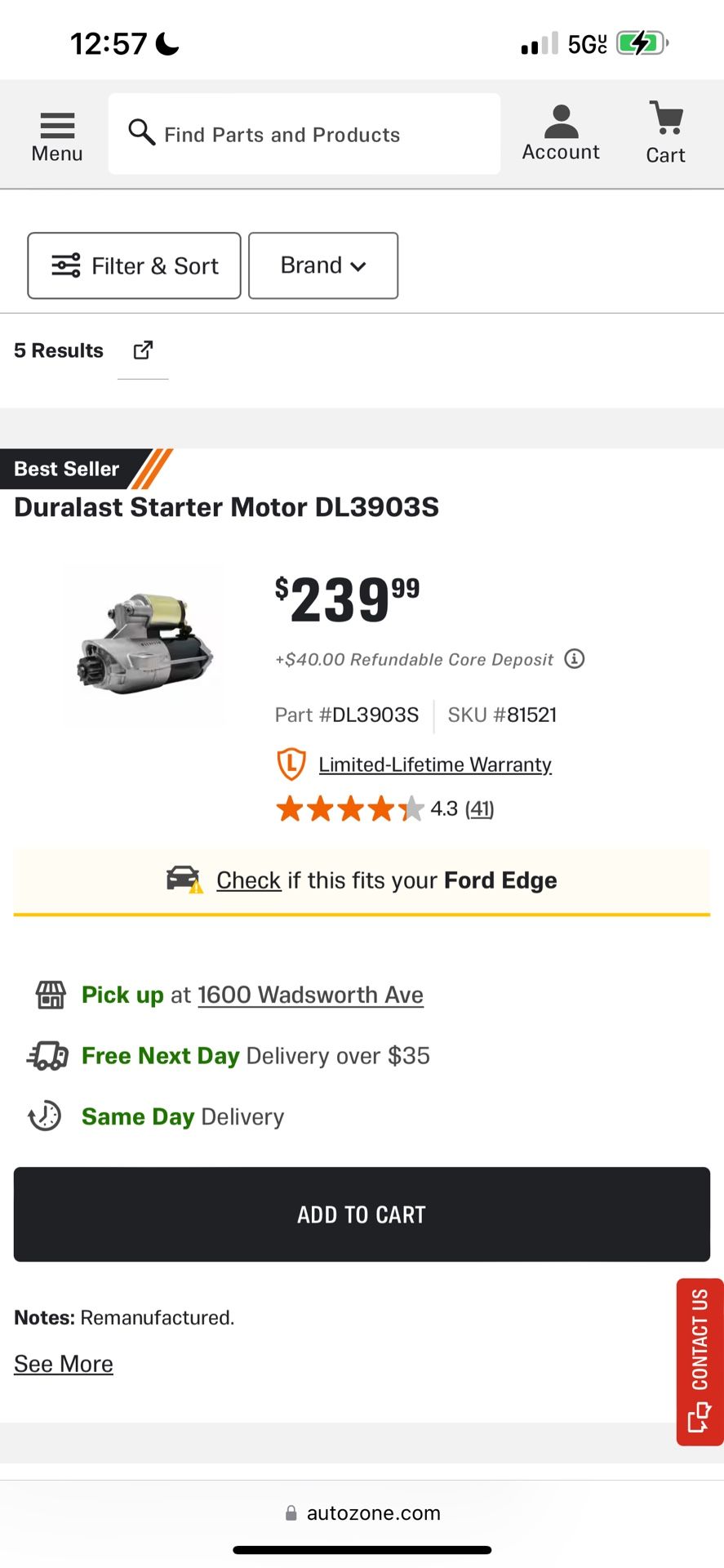
Task: Expand the Brand dropdown
Action: 323,266
